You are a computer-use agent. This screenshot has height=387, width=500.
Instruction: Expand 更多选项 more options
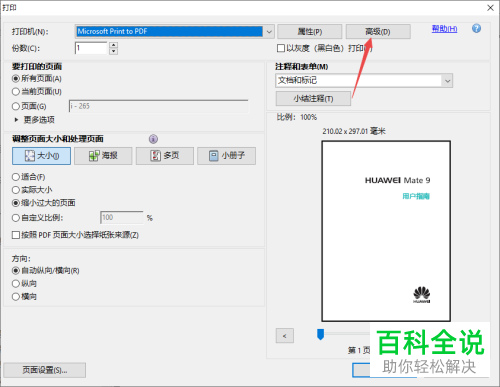pos(35,120)
